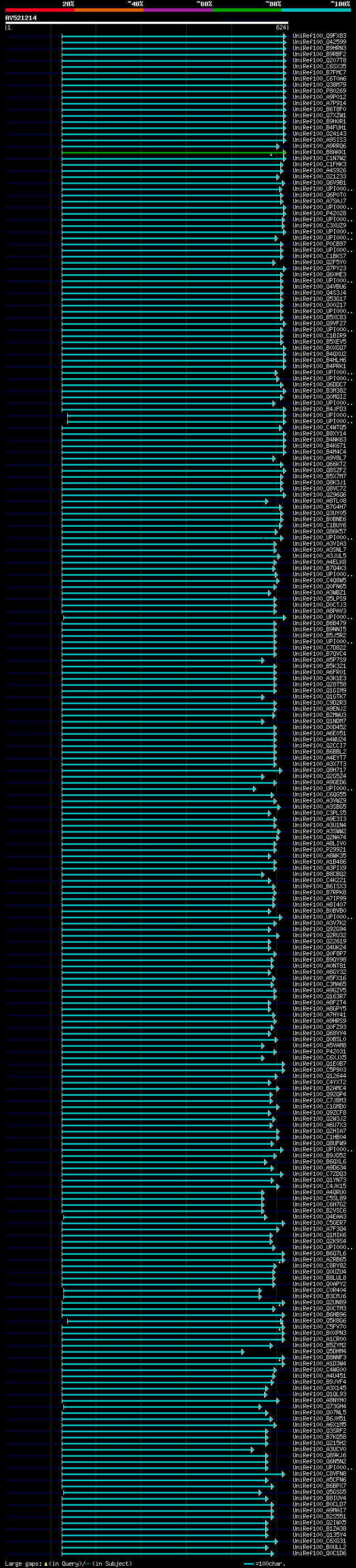Viewport: 356px width, 1568px height.
Task: Select the UniRef100_A7P914 label
Action: [x=319, y=103]
